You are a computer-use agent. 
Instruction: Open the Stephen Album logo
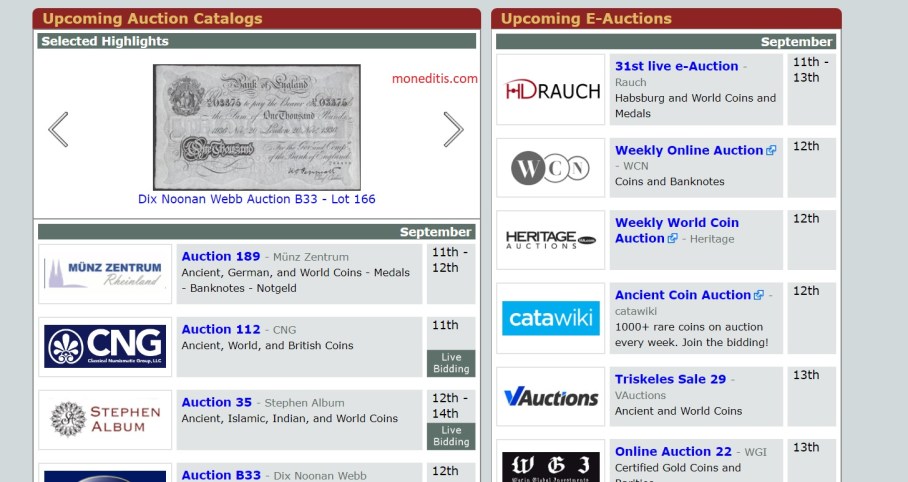(105, 419)
